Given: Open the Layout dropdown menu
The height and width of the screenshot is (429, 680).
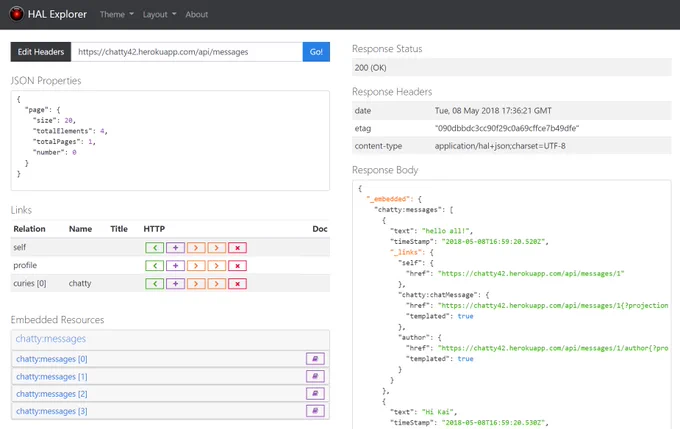Looking at the screenshot, I should 160,14.
